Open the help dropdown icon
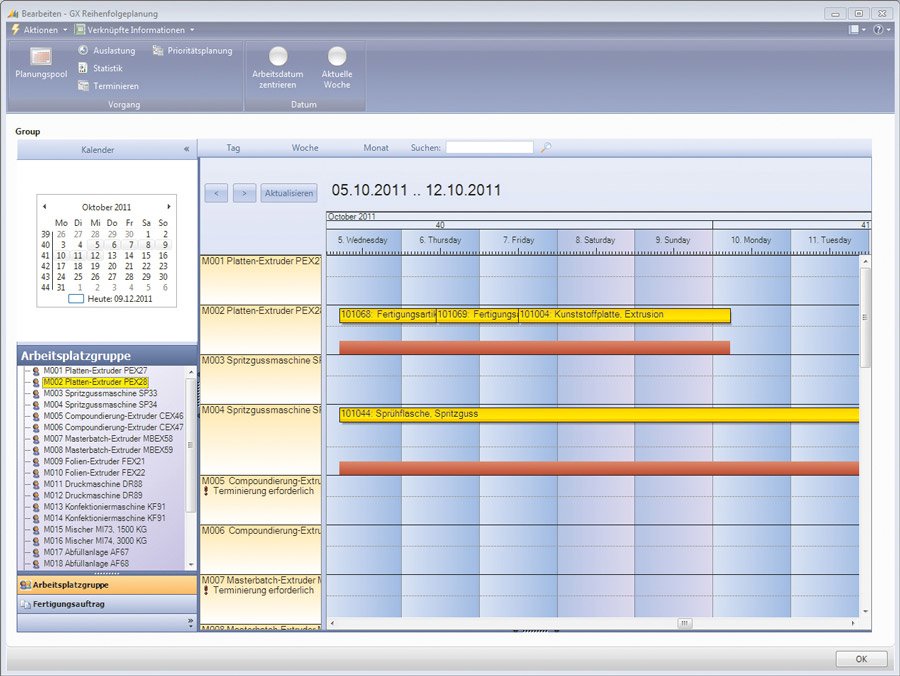 coord(882,29)
